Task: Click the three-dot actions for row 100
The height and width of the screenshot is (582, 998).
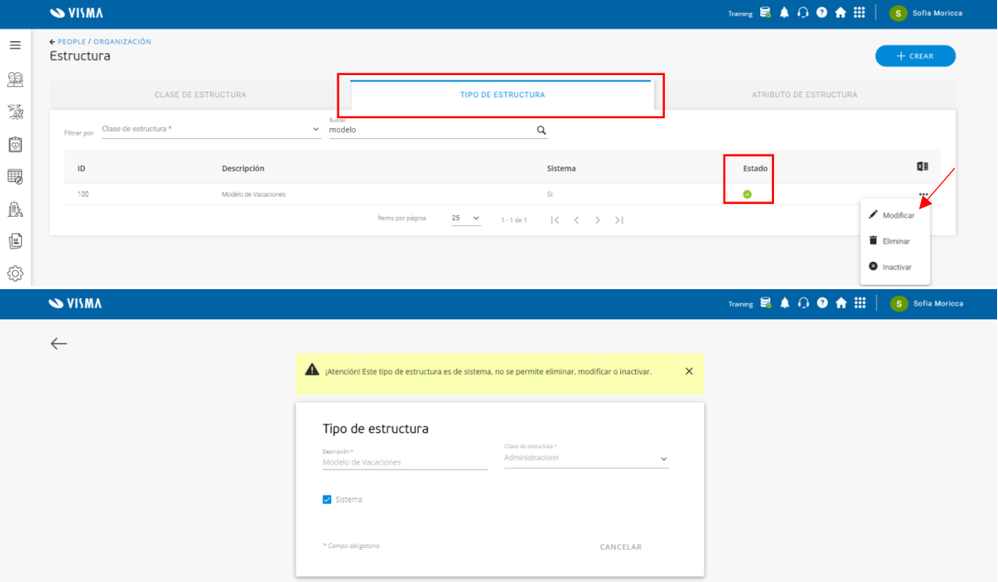Action: (x=923, y=194)
